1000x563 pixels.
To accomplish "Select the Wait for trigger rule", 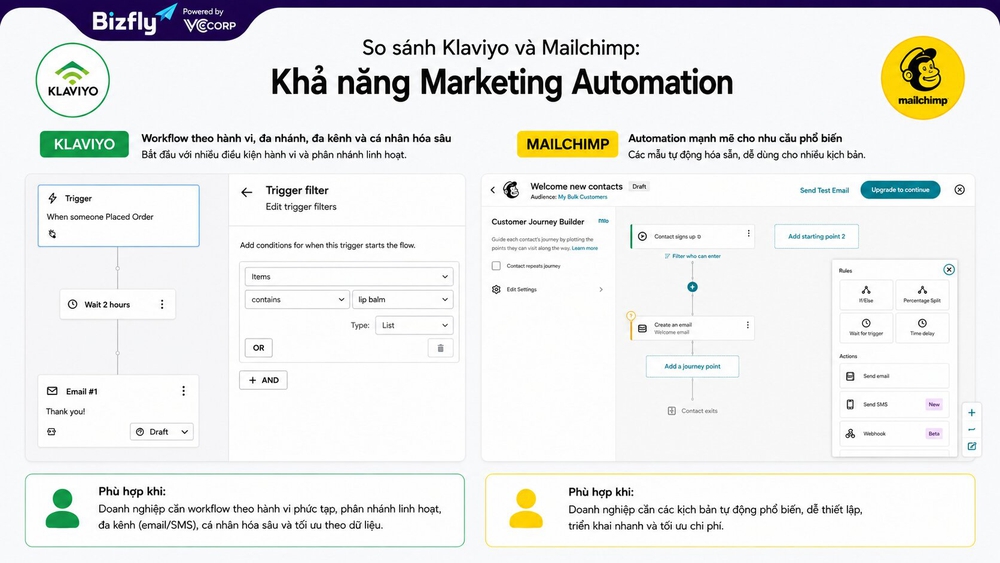I will tap(866, 328).
